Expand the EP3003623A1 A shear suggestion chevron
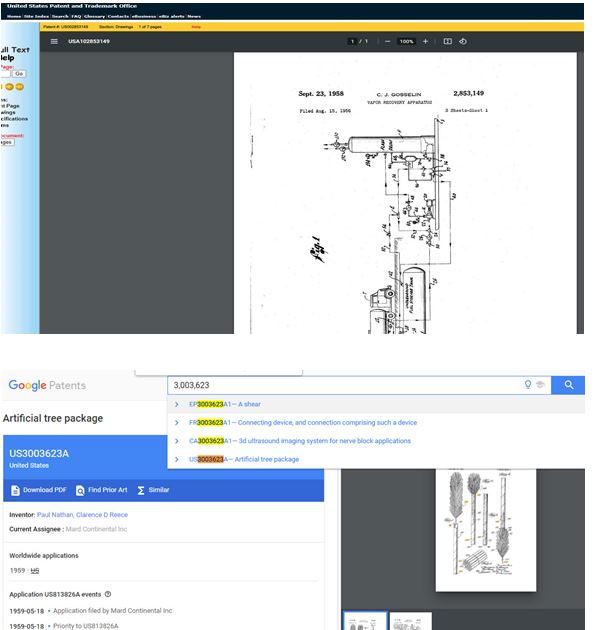Screen dimensions: 600x630 (177, 404)
